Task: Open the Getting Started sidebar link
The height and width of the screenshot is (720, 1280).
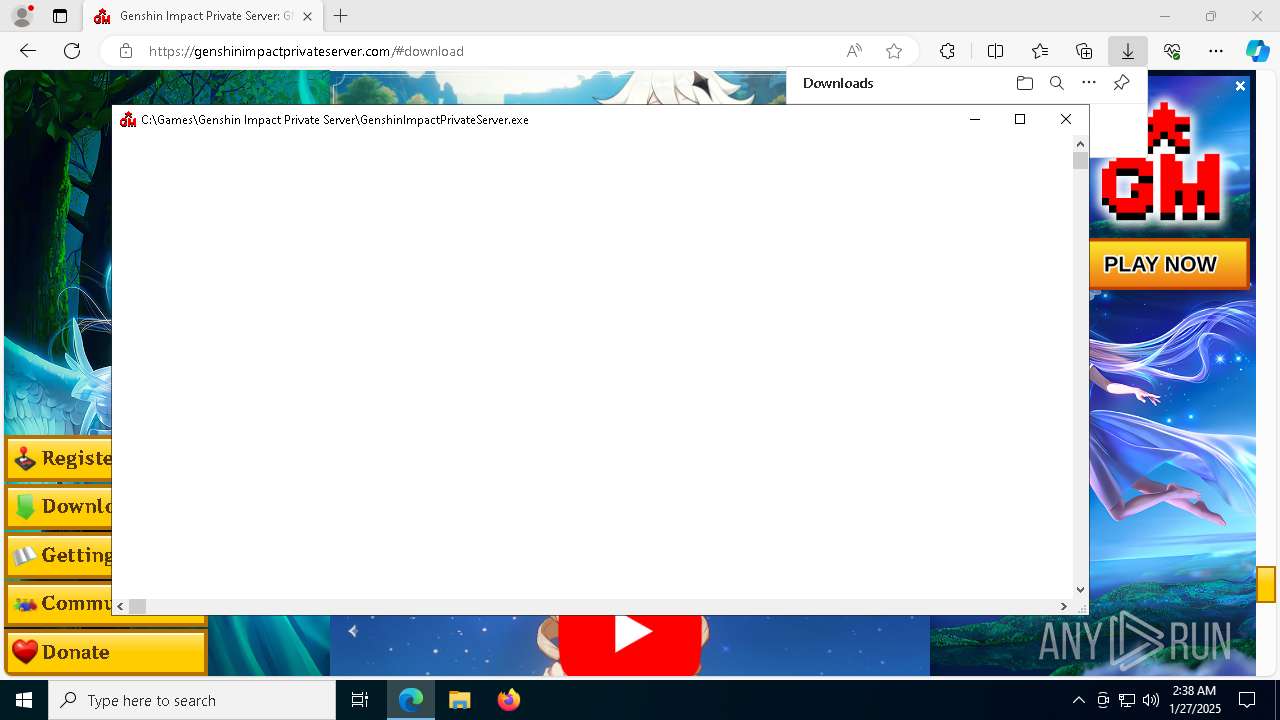Action: coord(59,556)
